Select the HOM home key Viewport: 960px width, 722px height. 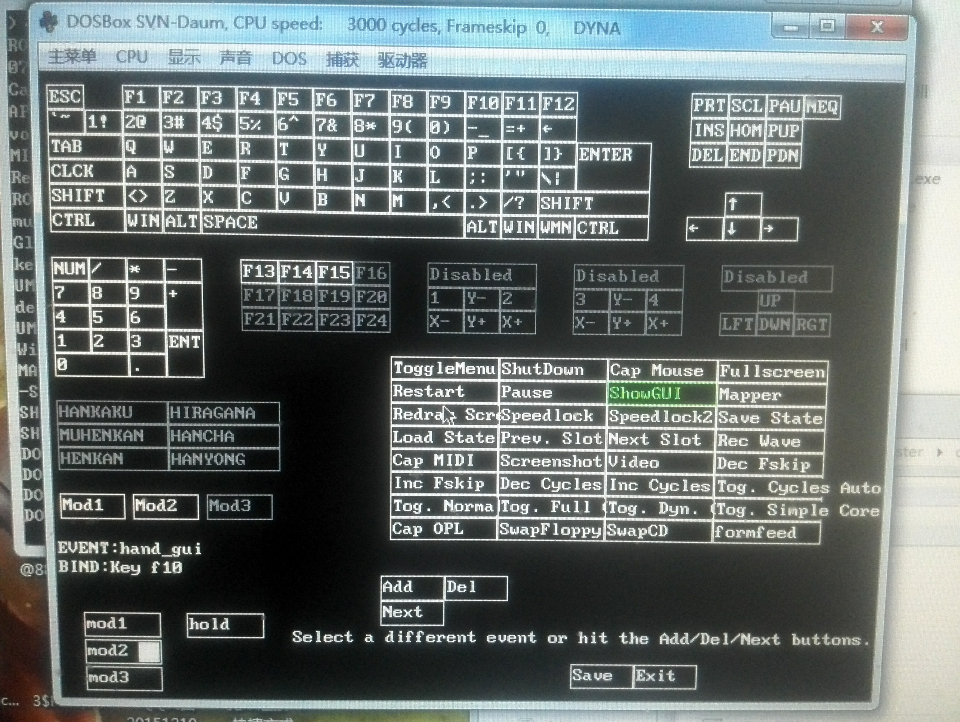[x=746, y=131]
